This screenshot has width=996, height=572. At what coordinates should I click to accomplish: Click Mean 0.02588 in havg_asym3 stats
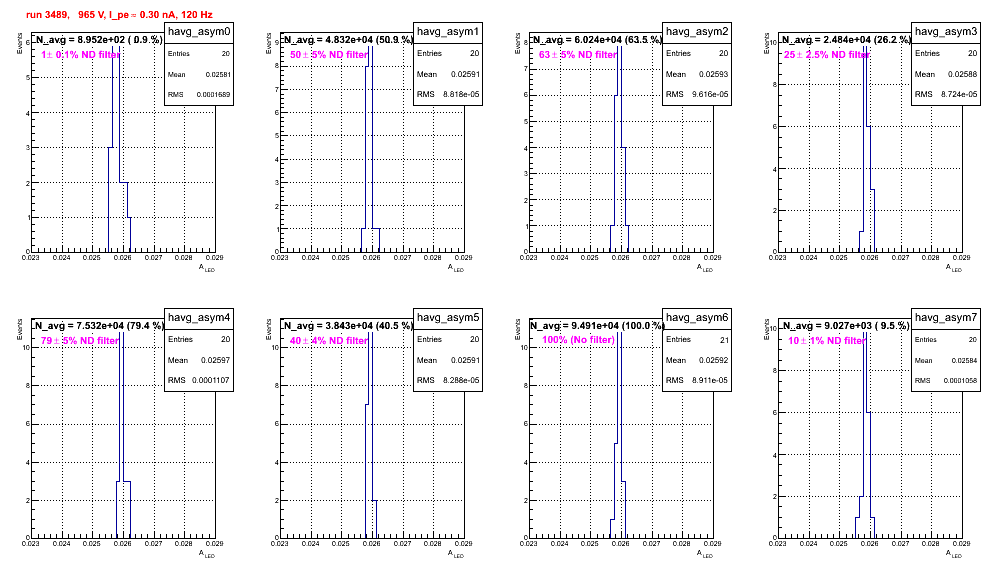[x=946, y=74]
